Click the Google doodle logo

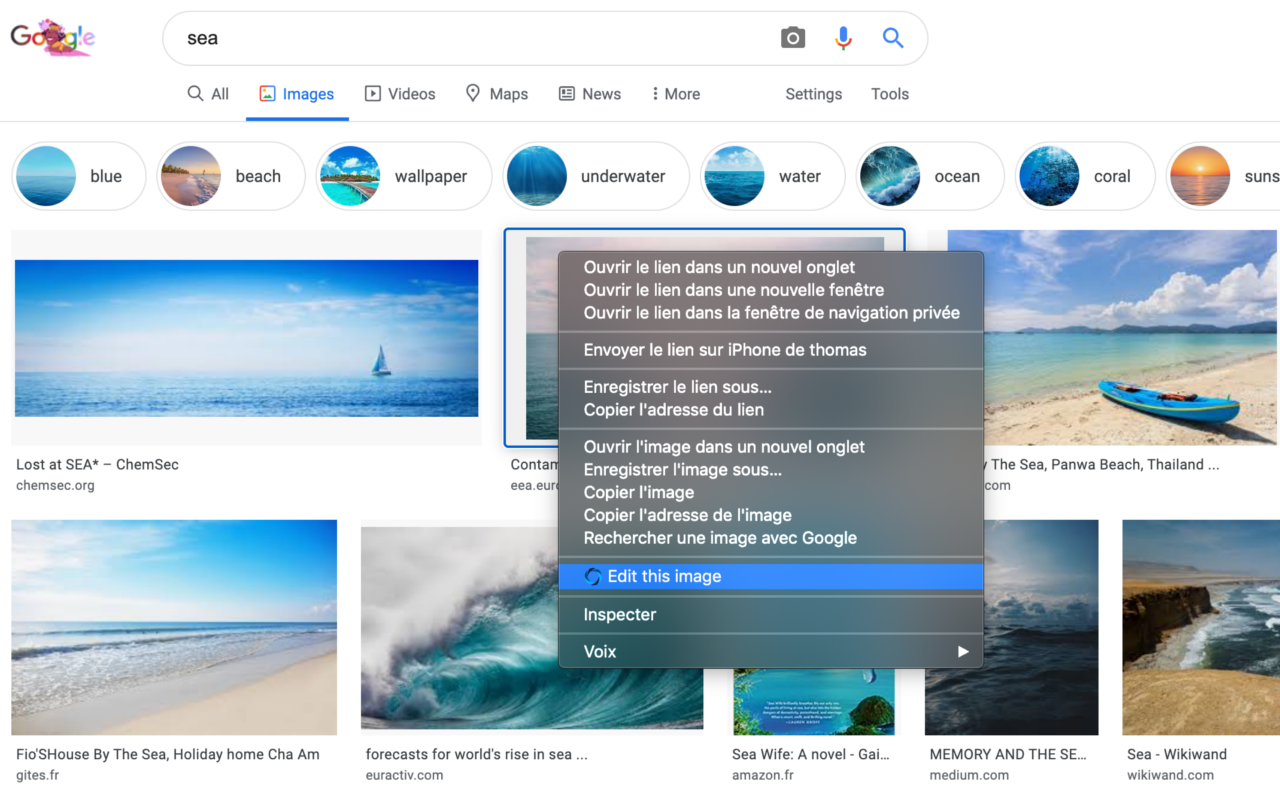(x=52, y=38)
